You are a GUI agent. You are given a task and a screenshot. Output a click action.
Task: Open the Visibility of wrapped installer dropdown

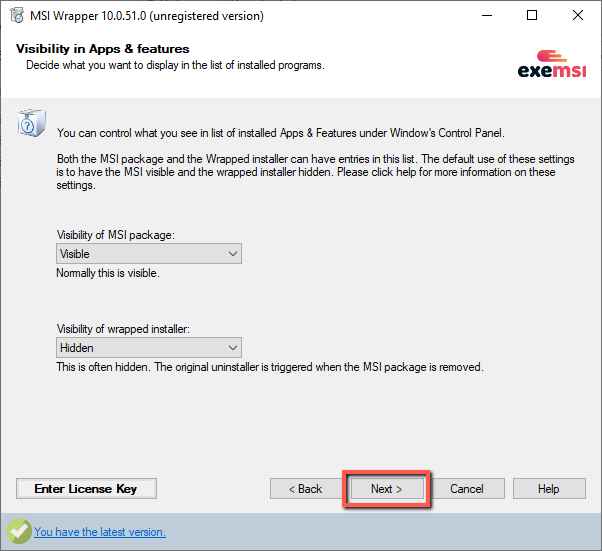[149, 348]
